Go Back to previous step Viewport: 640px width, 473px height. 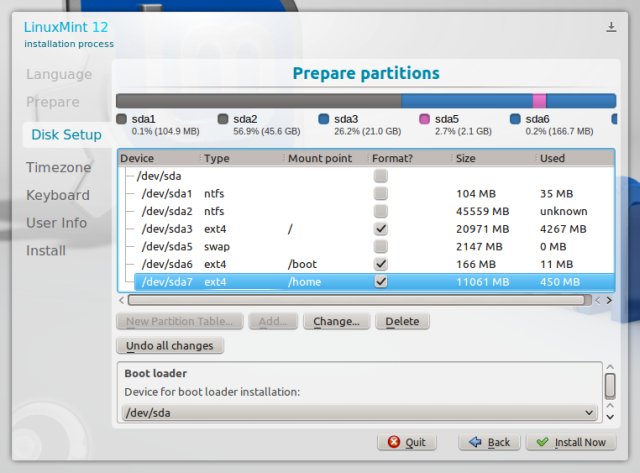(489, 442)
